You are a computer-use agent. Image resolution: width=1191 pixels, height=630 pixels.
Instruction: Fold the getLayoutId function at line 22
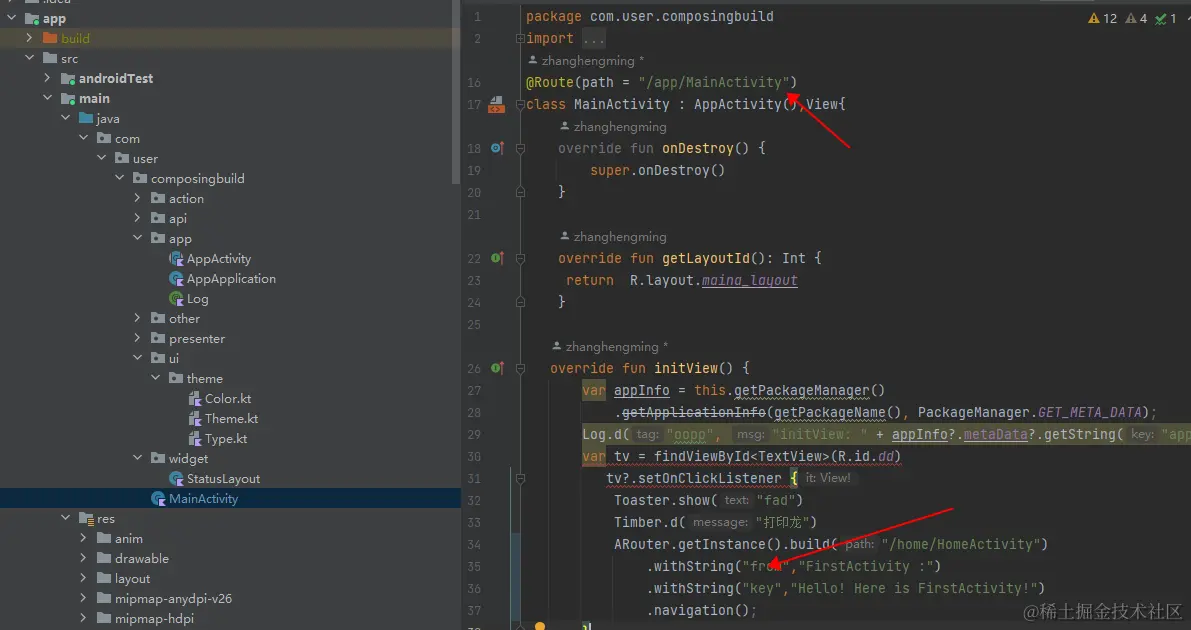click(520, 258)
